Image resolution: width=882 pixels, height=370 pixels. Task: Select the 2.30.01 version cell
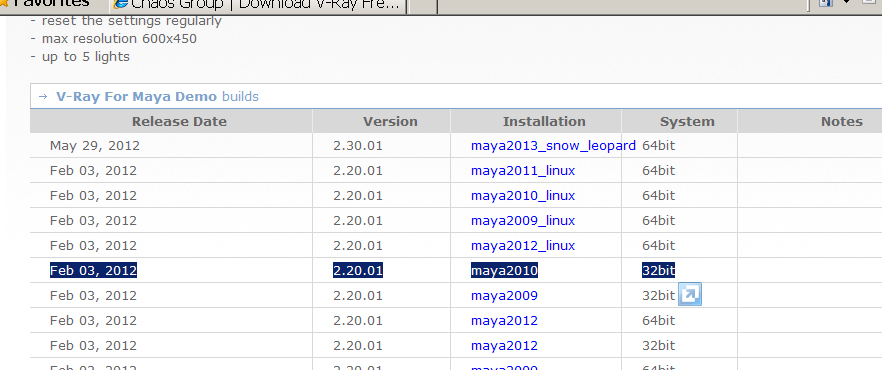tap(358, 146)
